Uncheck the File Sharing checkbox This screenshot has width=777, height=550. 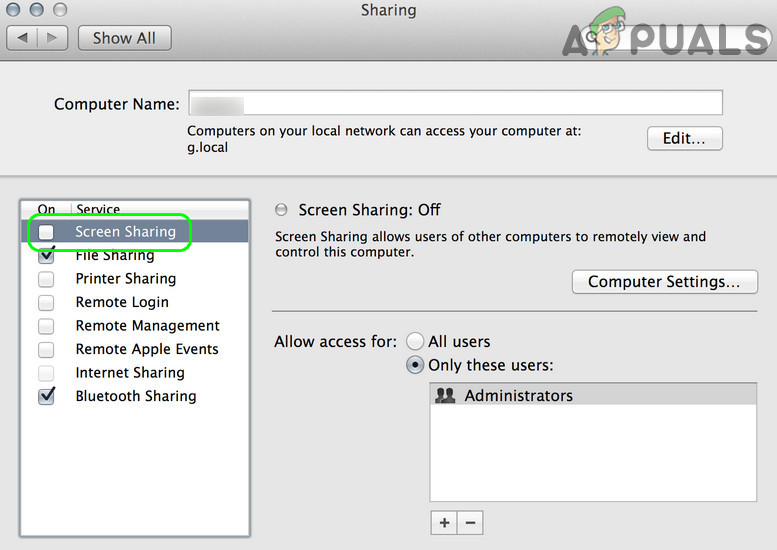(46, 256)
